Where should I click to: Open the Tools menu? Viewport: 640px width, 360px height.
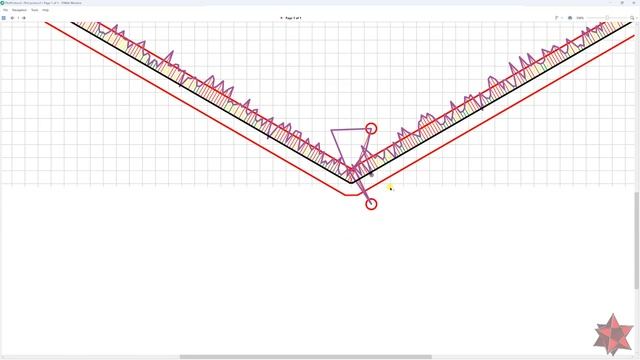pyautogui.click(x=35, y=10)
